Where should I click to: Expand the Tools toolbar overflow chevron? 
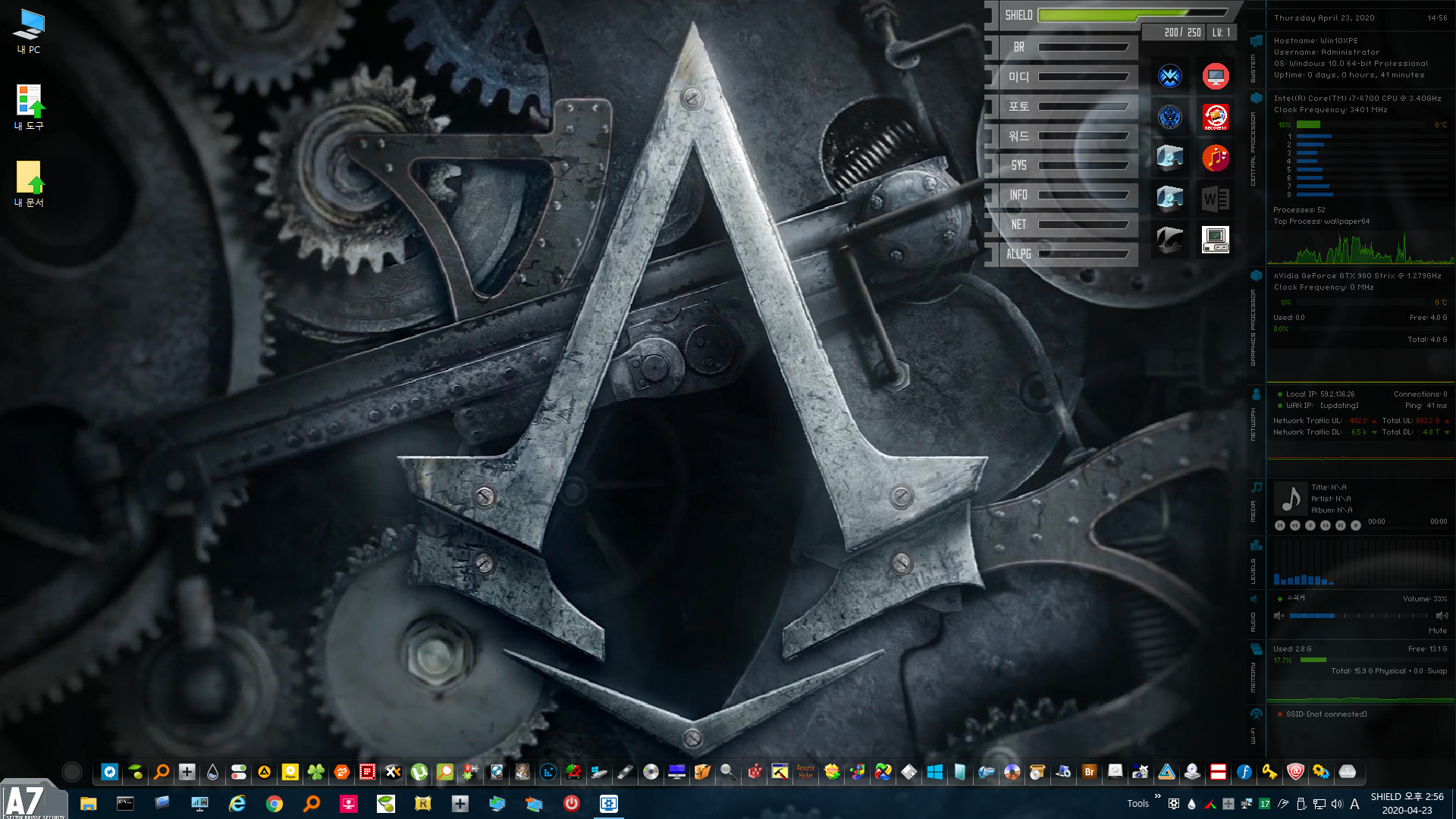click(x=1158, y=796)
